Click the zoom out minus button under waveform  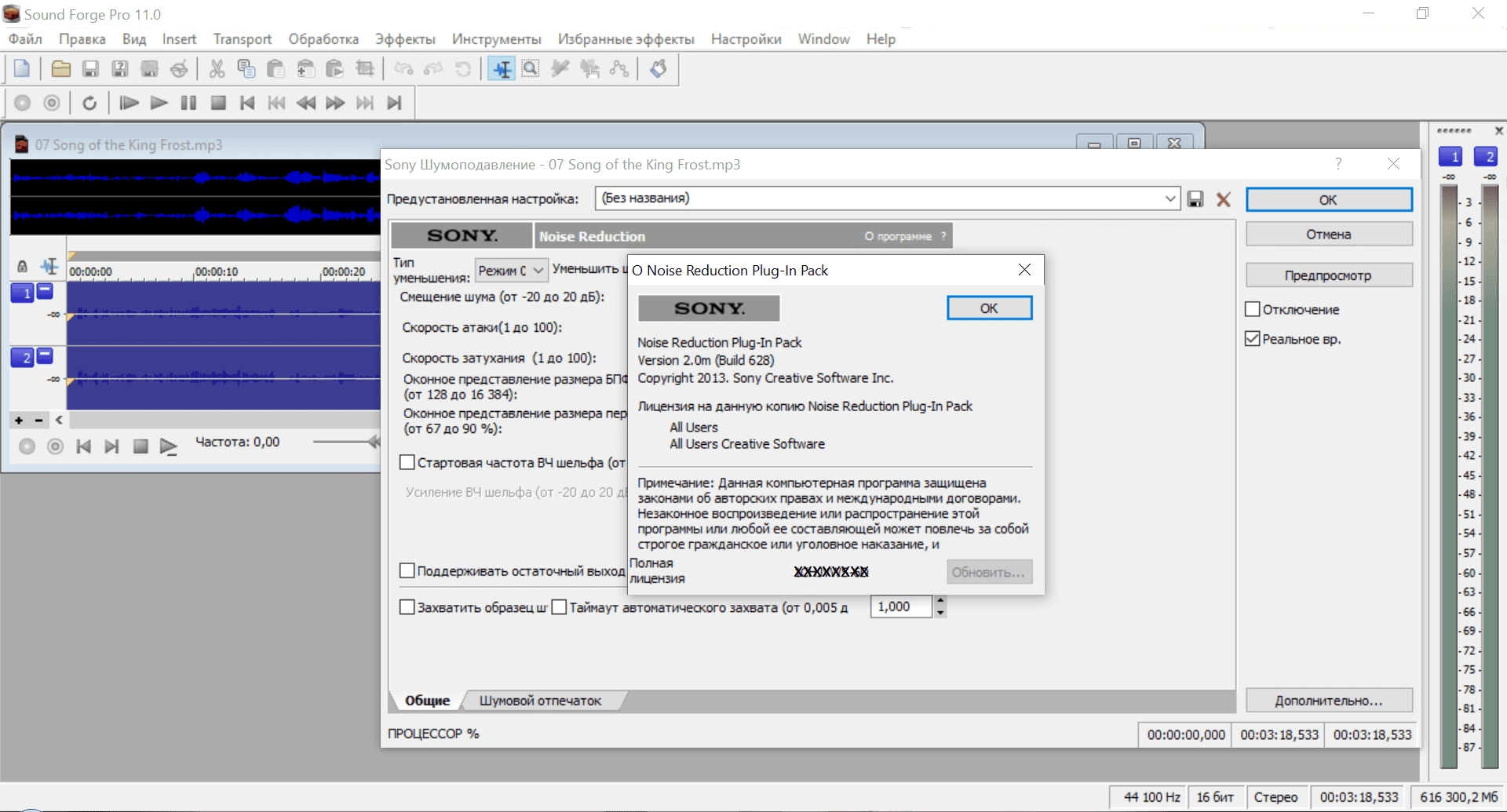(x=38, y=421)
